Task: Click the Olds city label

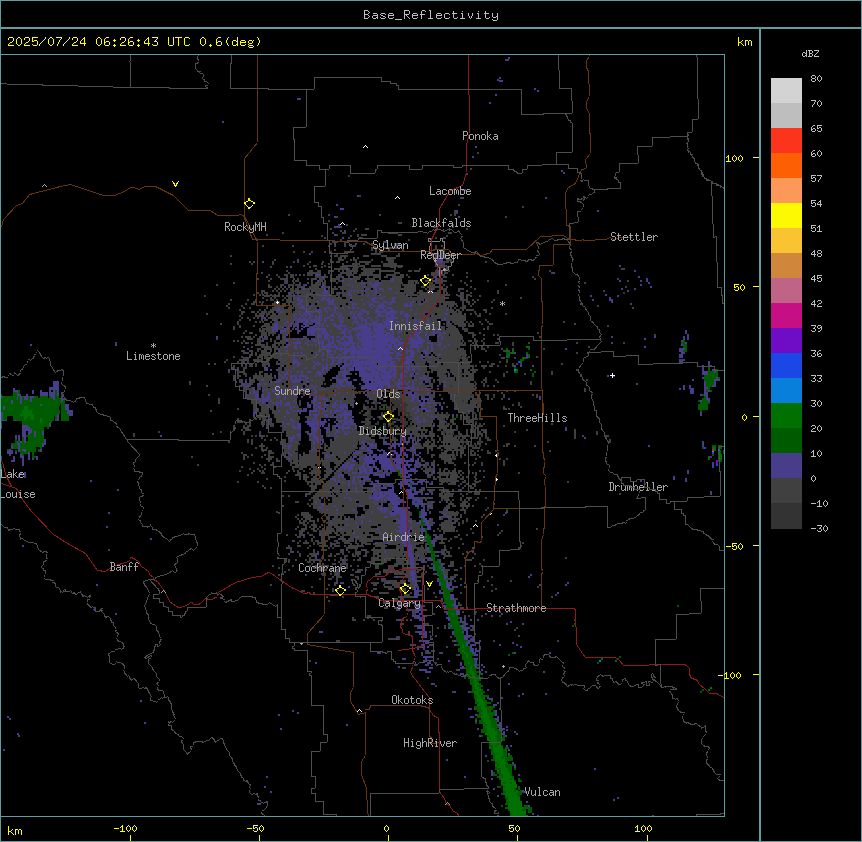Action: [388, 394]
